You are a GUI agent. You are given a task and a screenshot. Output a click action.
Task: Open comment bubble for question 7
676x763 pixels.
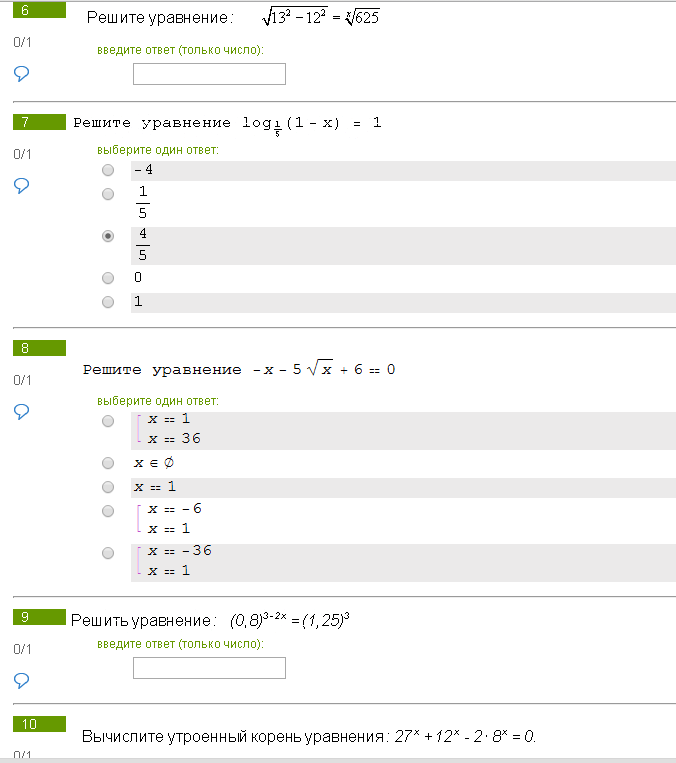21,185
